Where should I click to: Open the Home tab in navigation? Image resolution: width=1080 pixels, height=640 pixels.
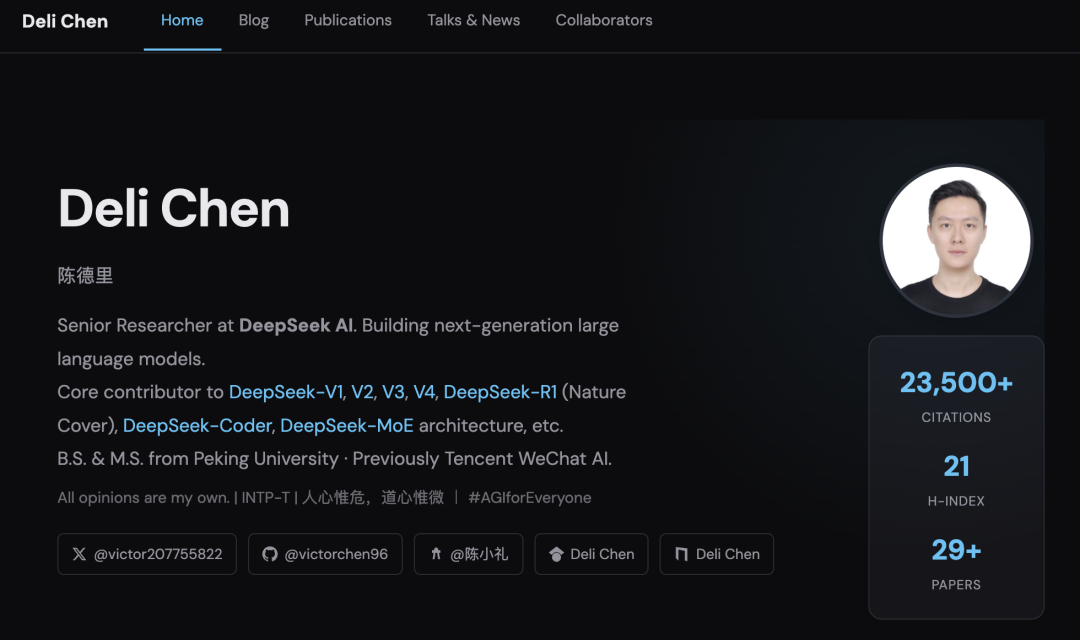pyautogui.click(x=182, y=21)
